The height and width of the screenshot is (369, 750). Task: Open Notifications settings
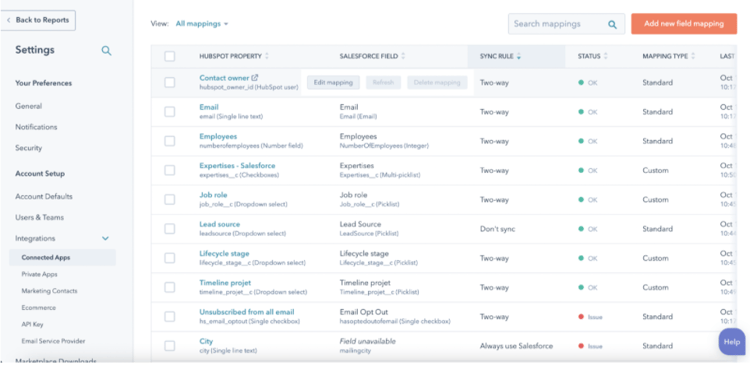coord(36,127)
